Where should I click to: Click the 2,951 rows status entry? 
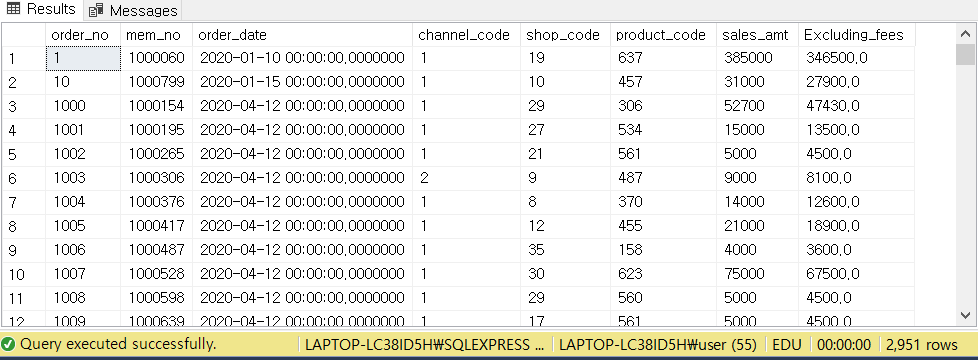point(921,344)
